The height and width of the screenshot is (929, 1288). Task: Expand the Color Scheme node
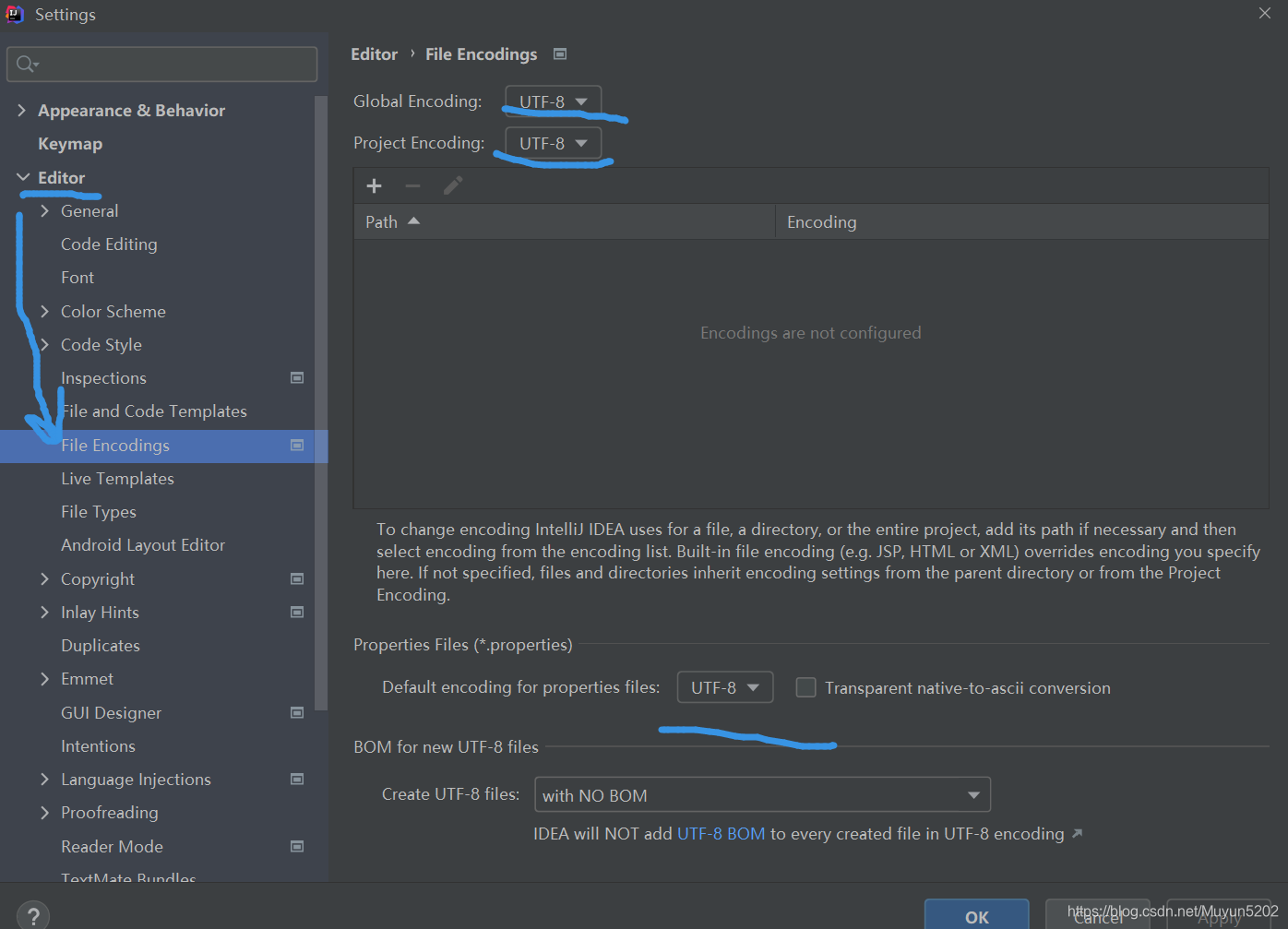pyautogui.click(x=44, y=311)
